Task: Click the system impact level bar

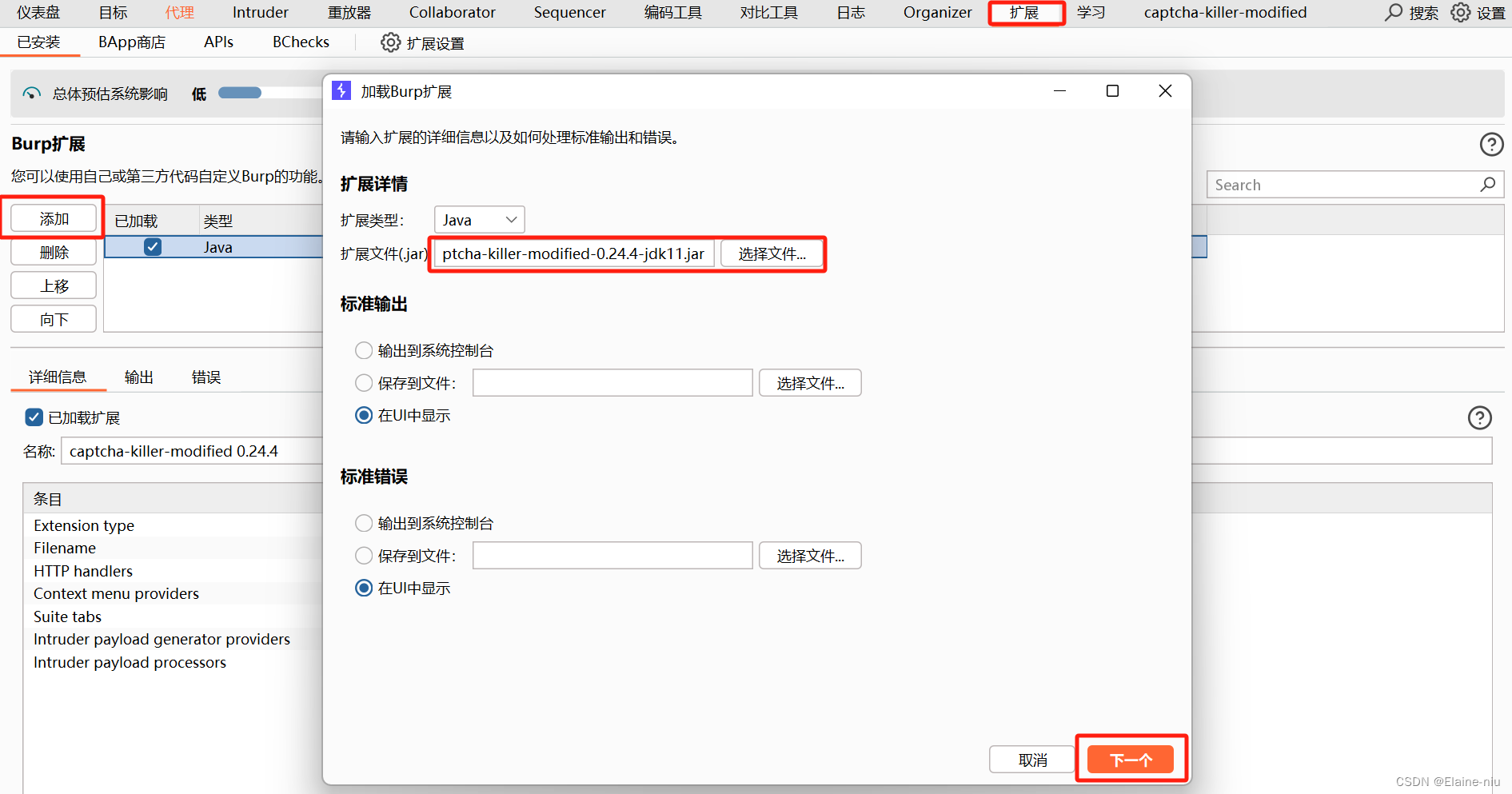Action: tap(270, 93)
